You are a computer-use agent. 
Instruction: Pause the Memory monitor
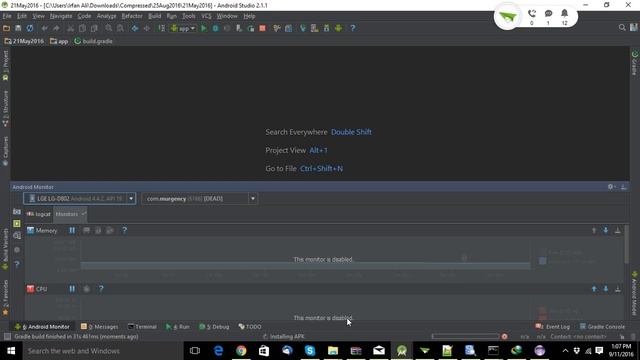point(72,231)
